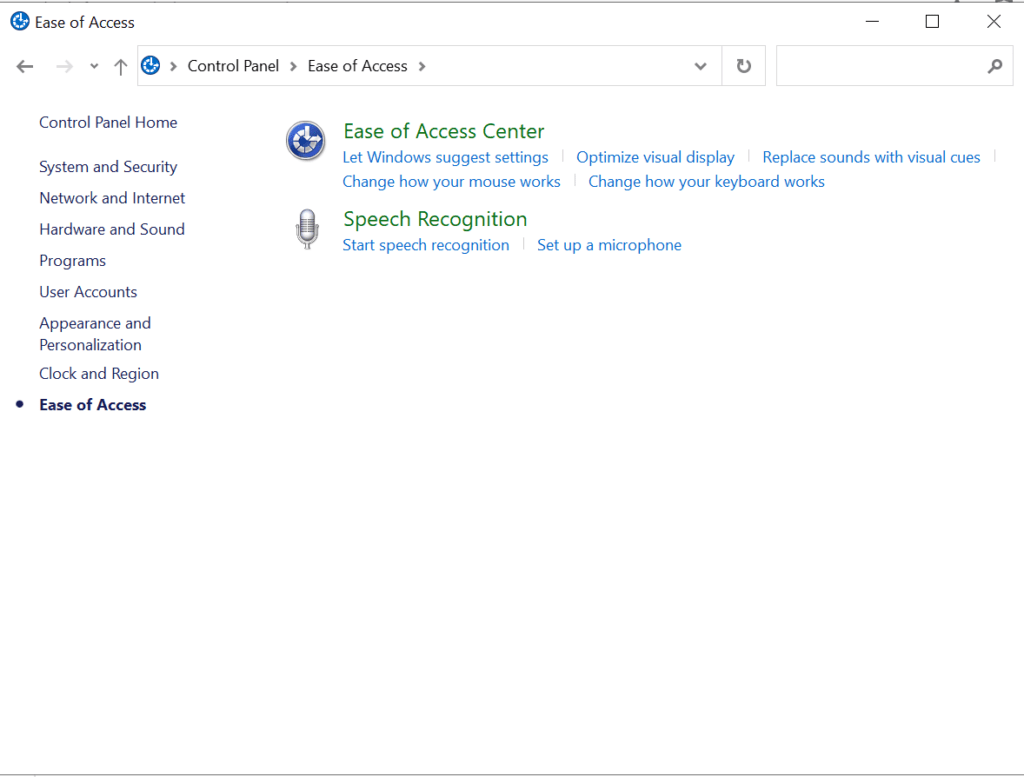Go back with the back arrow
The width and height of the screenshot is (1024, 777).
click(25, 66)
